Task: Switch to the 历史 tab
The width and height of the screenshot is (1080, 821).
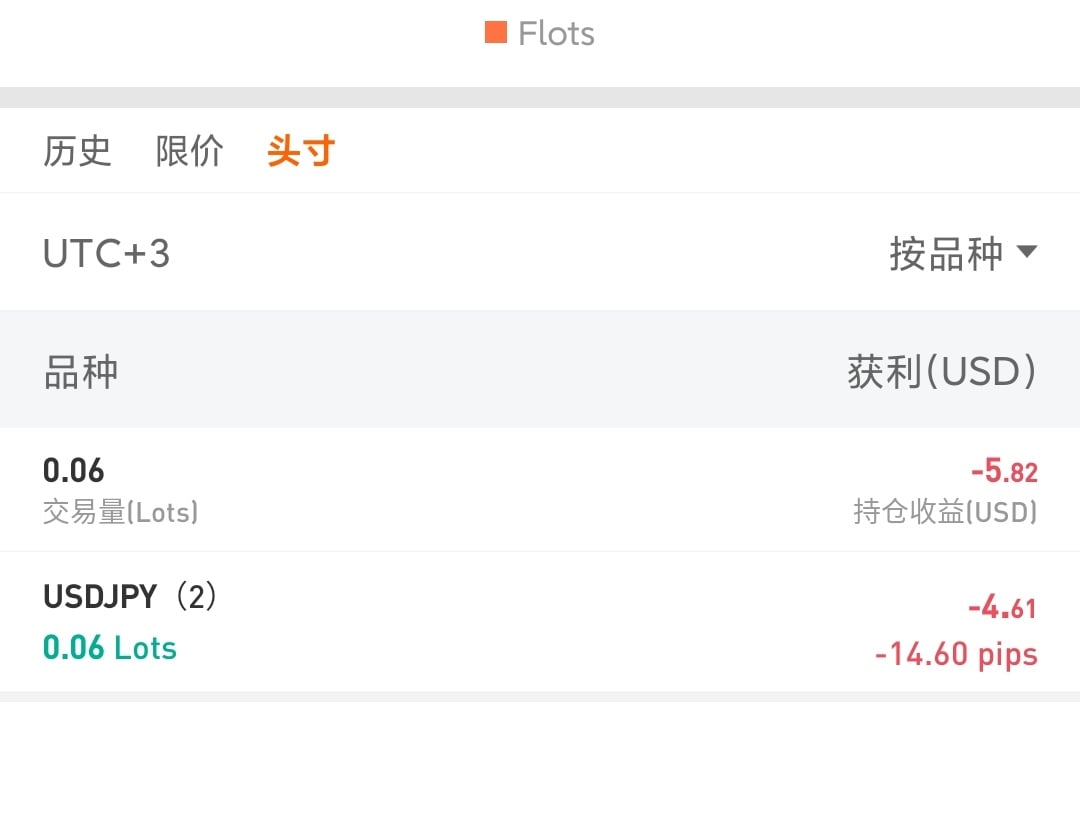Action: click(x=77, y=151)
